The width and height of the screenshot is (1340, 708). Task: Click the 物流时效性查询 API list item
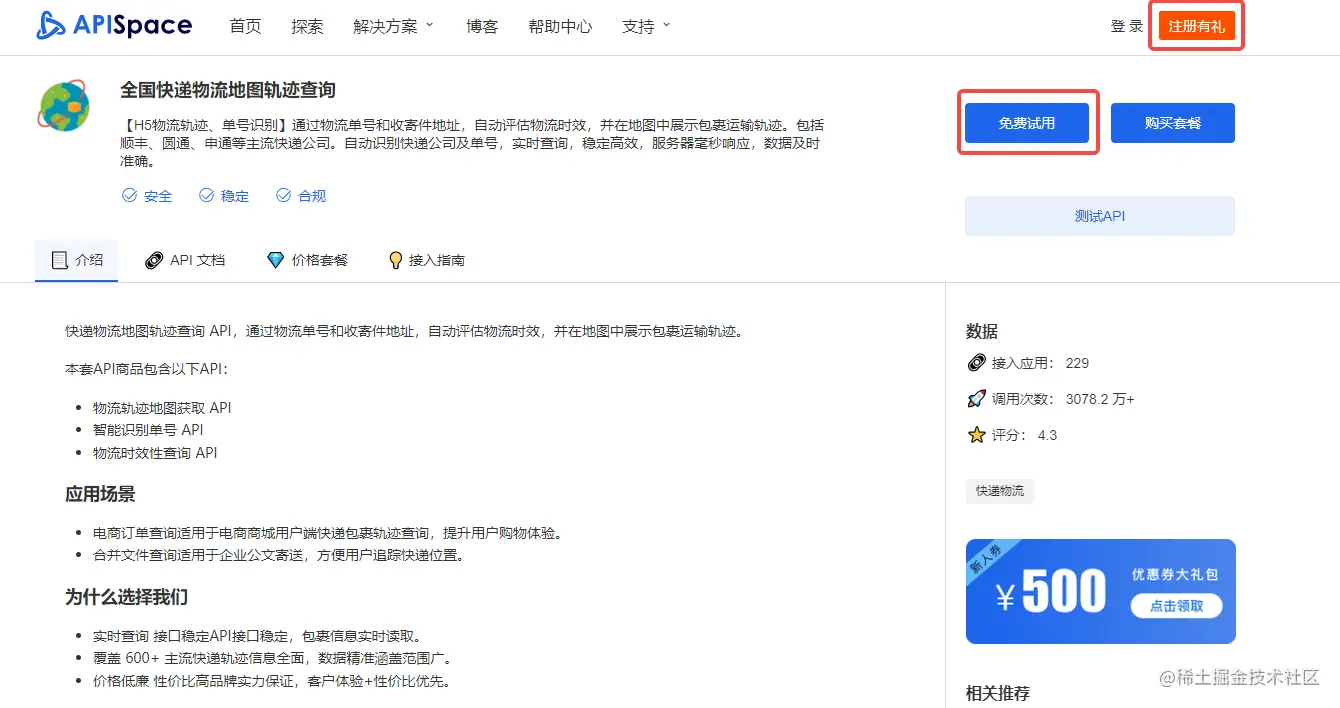tap(155, 453)
